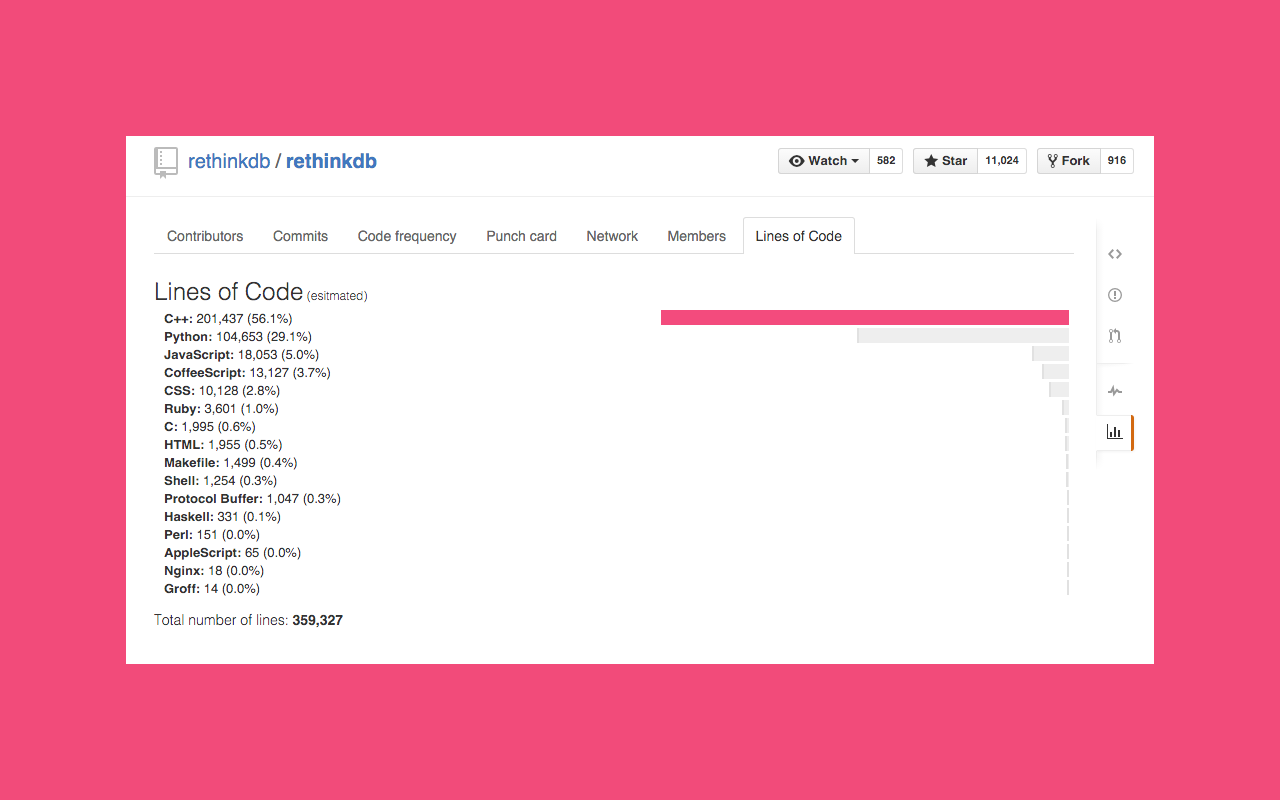Screen dimensions: 1280x800
Task: Fork the rethinkdb repository
Action: coord(1069,161)
